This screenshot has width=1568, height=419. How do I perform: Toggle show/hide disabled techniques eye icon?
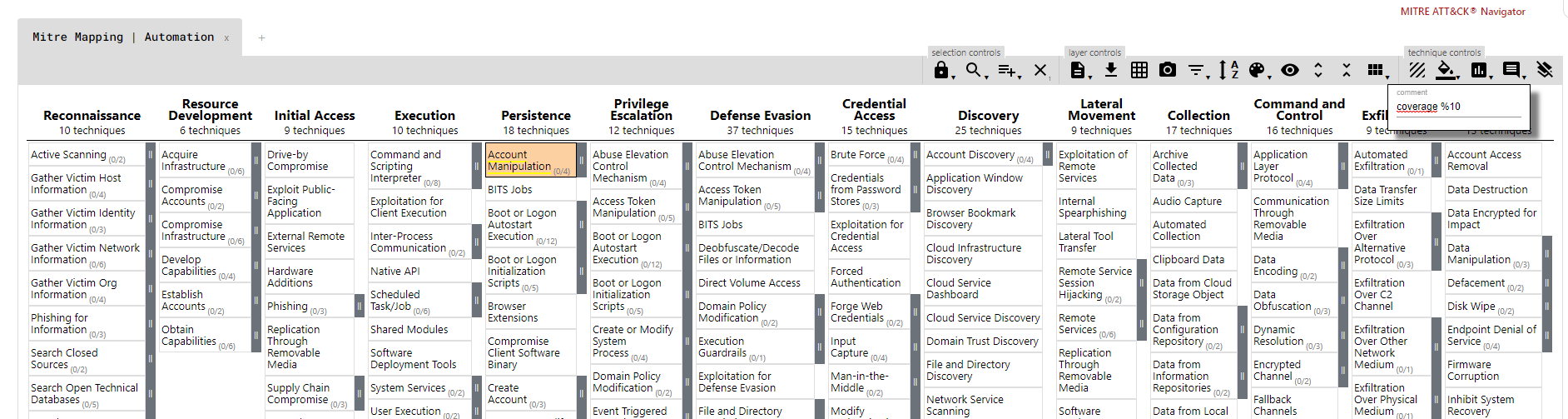point(1290,70)
